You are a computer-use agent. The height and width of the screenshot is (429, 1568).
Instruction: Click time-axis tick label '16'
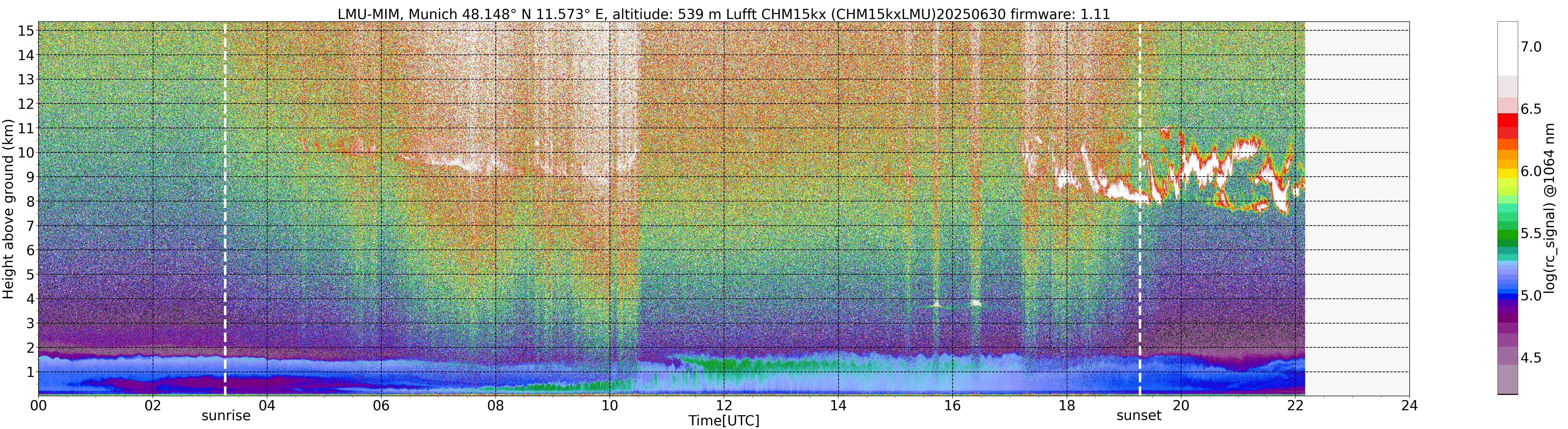click(953, 406)
